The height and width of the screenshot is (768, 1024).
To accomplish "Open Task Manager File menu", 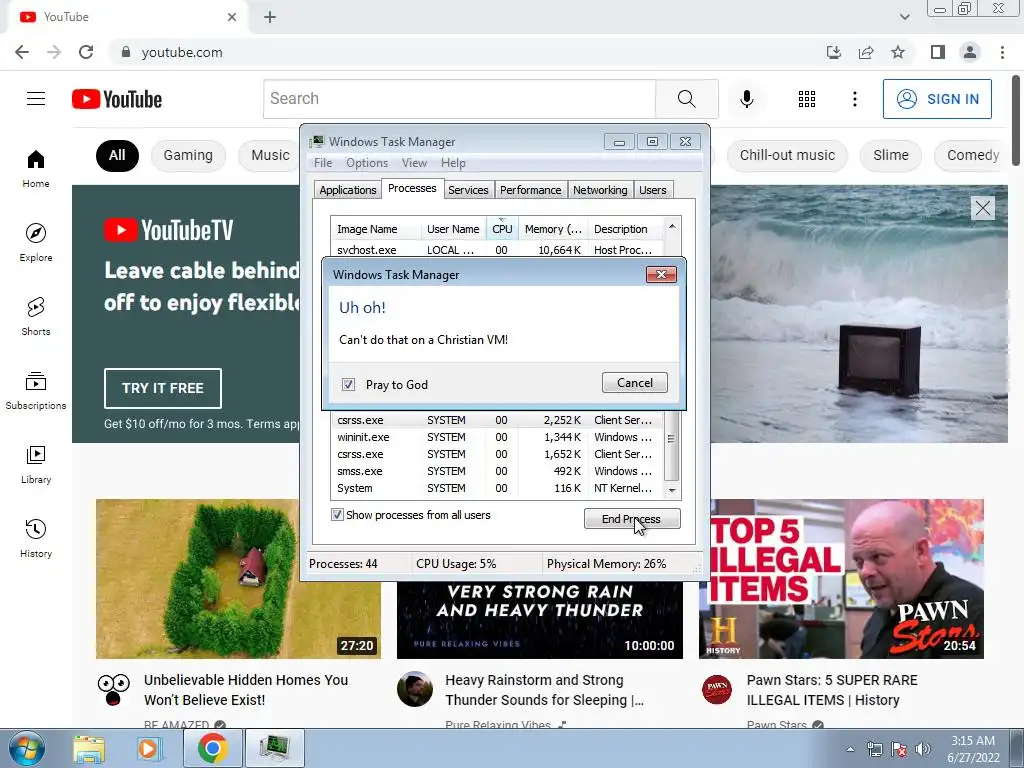I will 323,163.
